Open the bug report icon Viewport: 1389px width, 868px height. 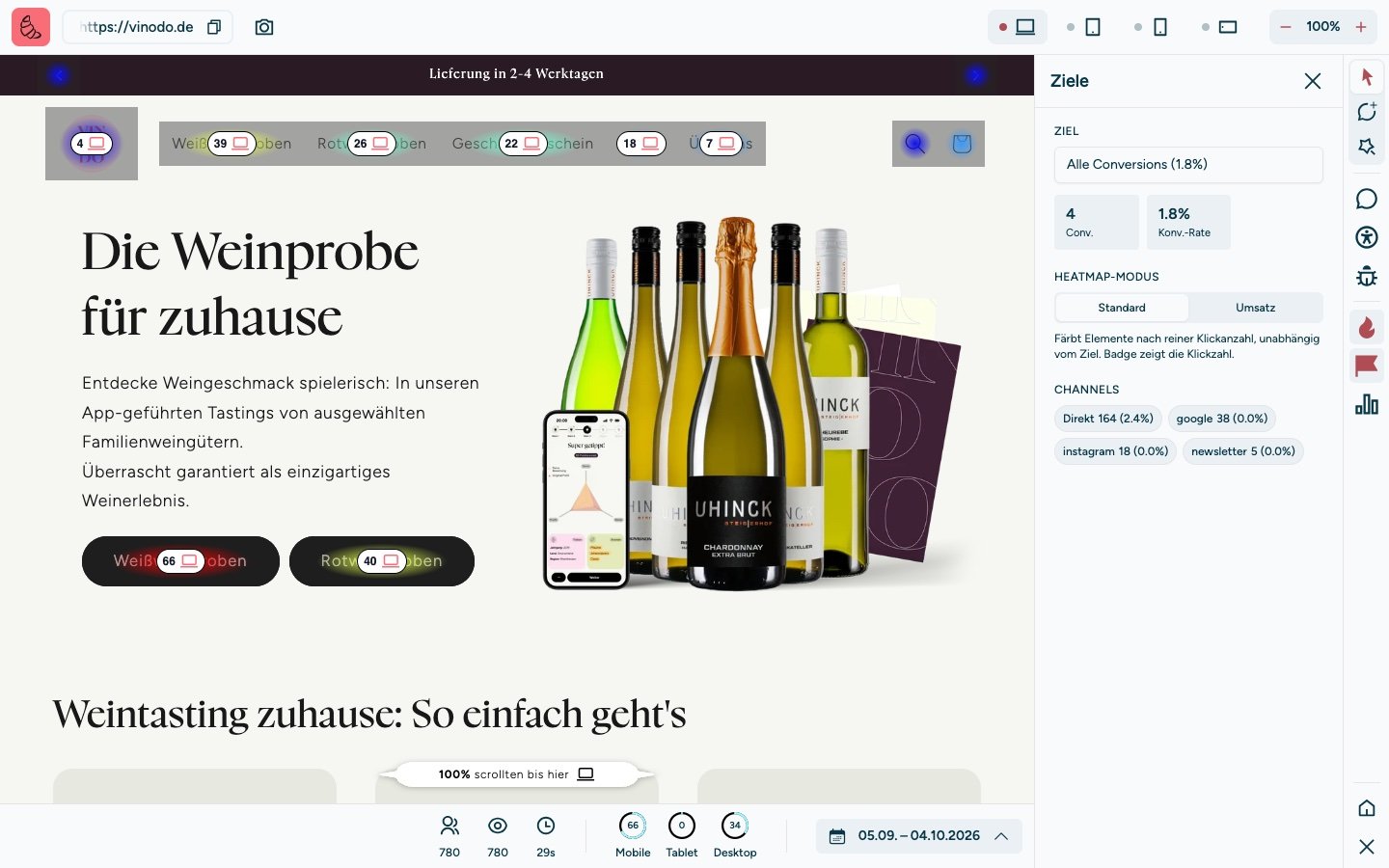[x=1367, y=277]
